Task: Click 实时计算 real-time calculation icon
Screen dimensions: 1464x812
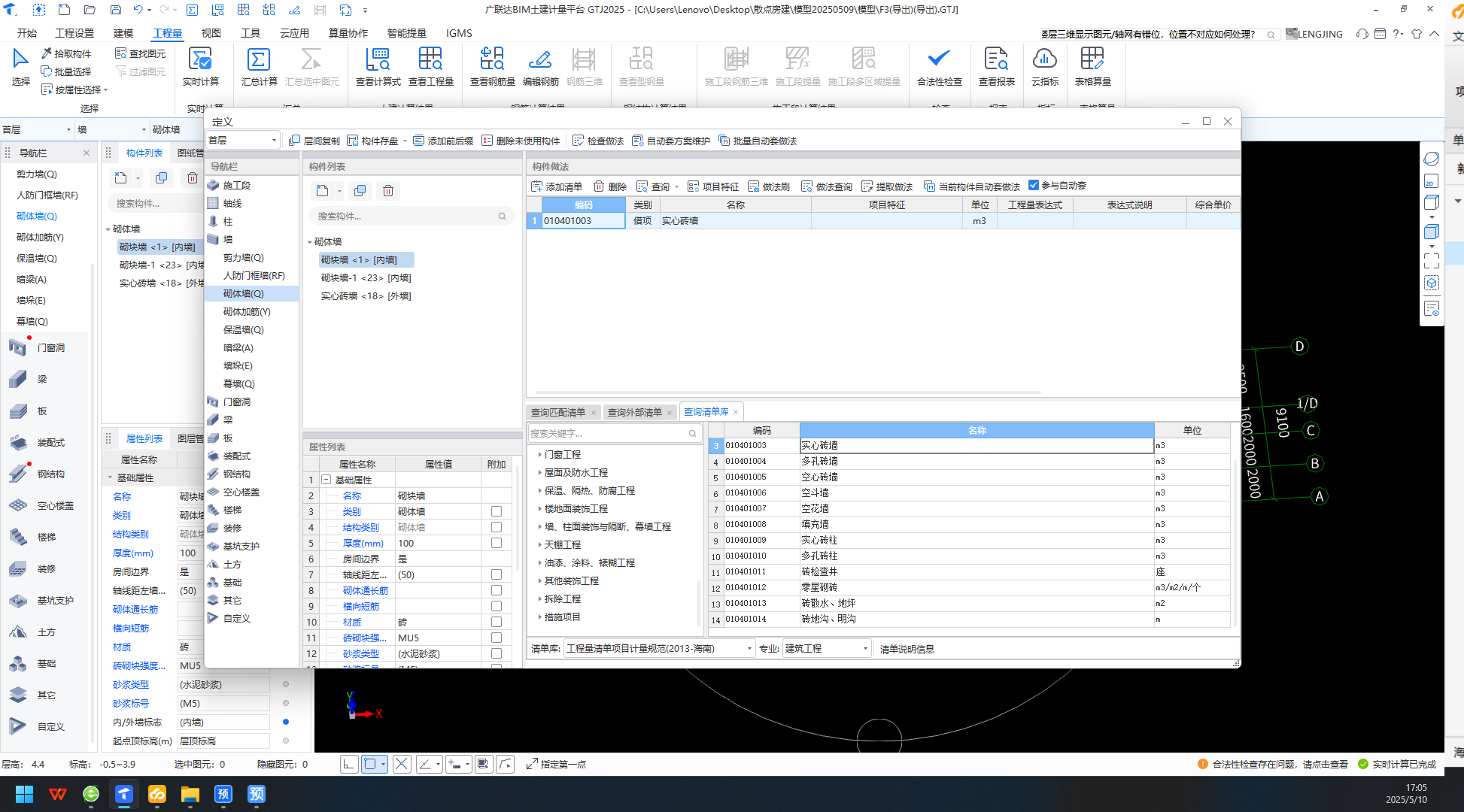Action: [x=200, y=66]
